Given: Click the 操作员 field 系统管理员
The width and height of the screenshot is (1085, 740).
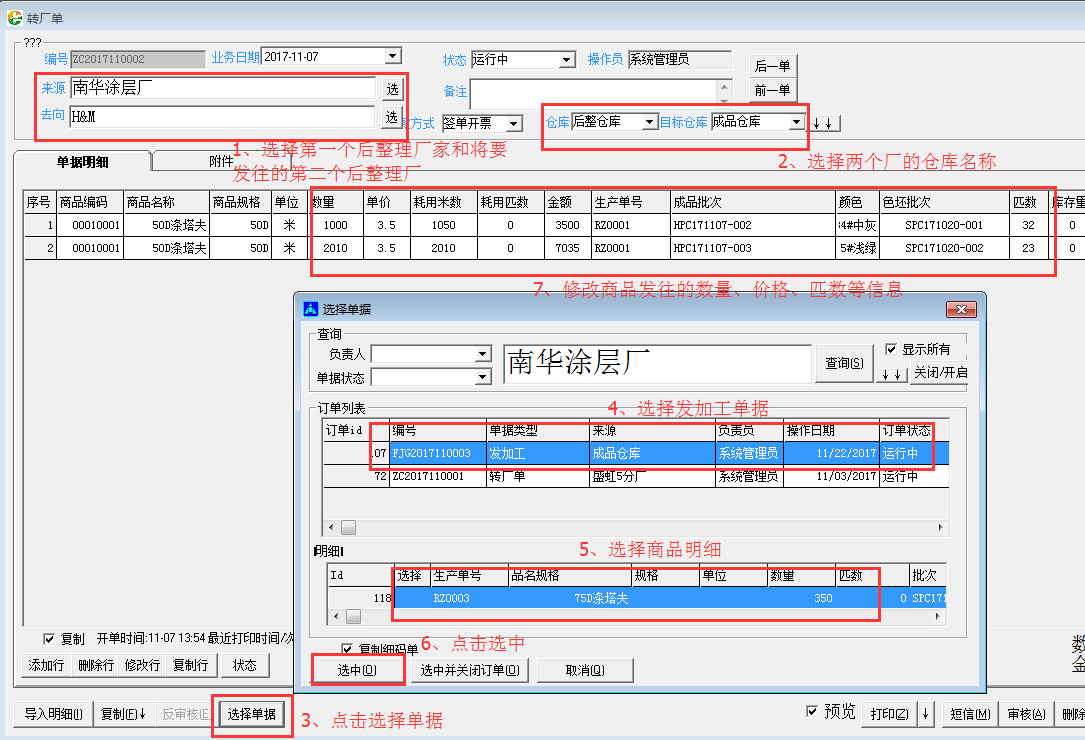Looking at the screenshot, I should coord(680,60).
